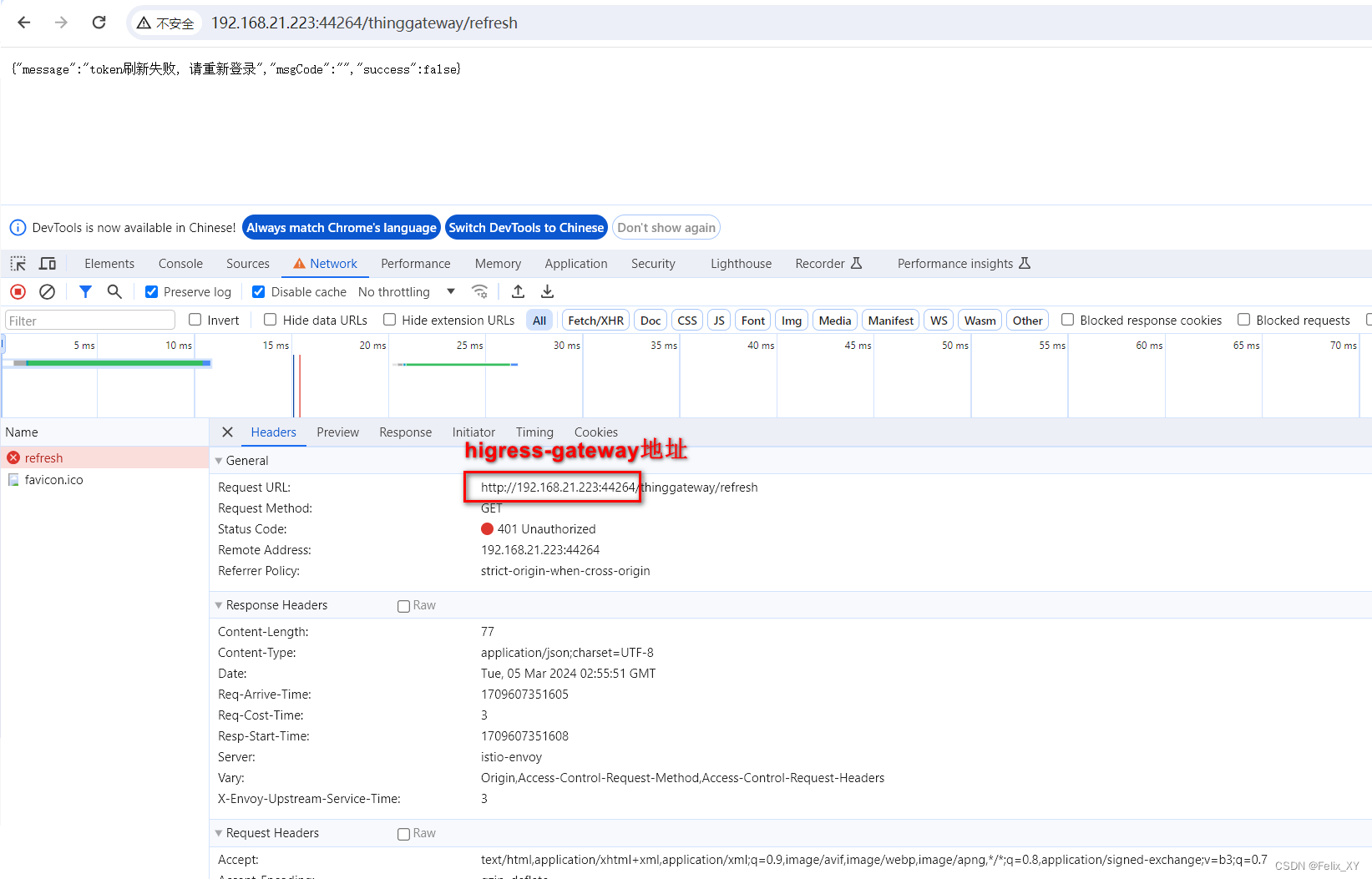Enable Raw view for Request Headers
Image resolution: width=1372 pixels, height=879 pixels.
click(x=404, y=834)
